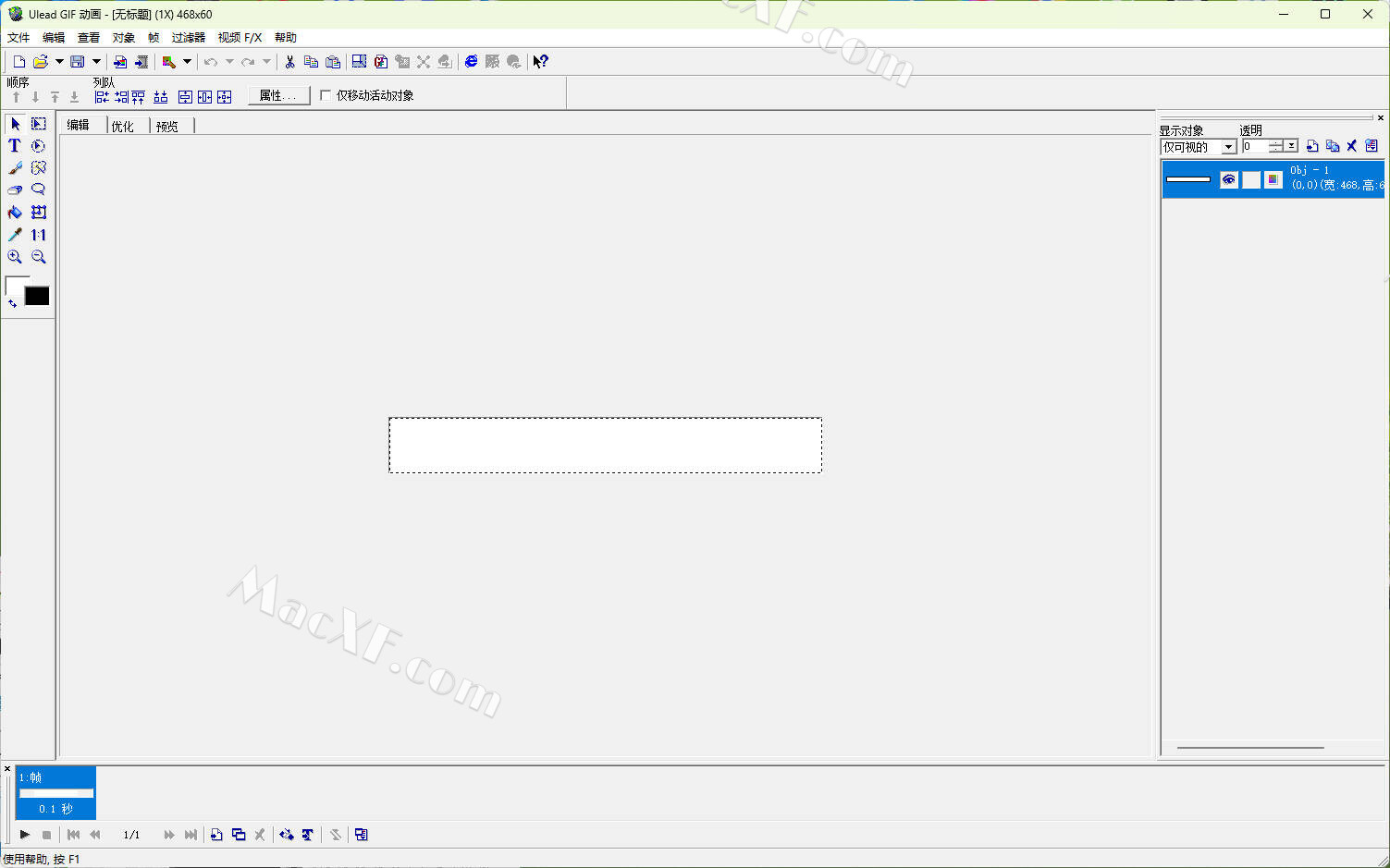Select the Crop/transform tool
Viewport: 1390px width, 868px height.
[38, 213]
